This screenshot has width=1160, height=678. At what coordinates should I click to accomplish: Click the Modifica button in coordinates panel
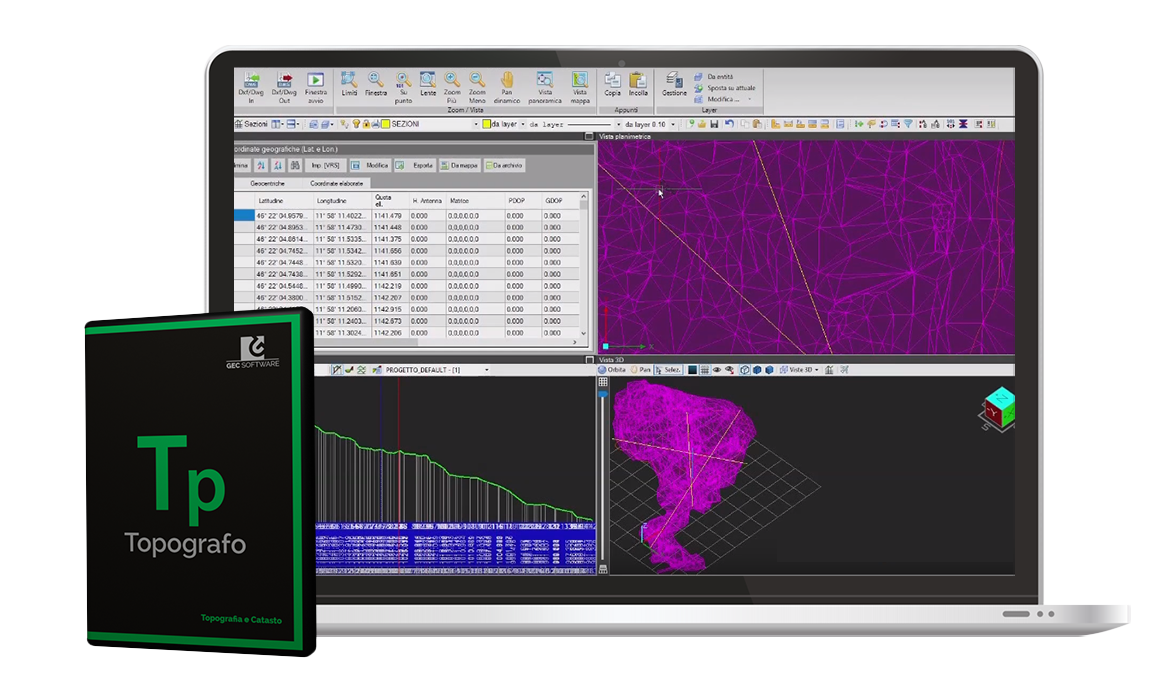(370, 166)
